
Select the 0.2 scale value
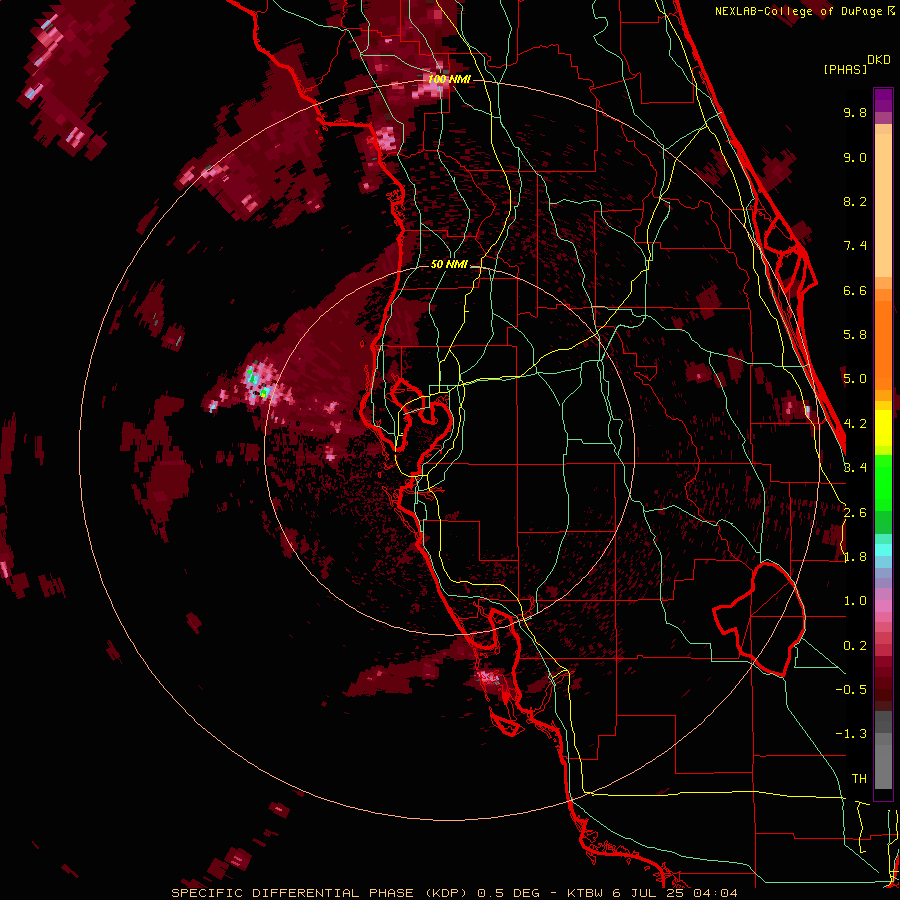tap(855, 646)
